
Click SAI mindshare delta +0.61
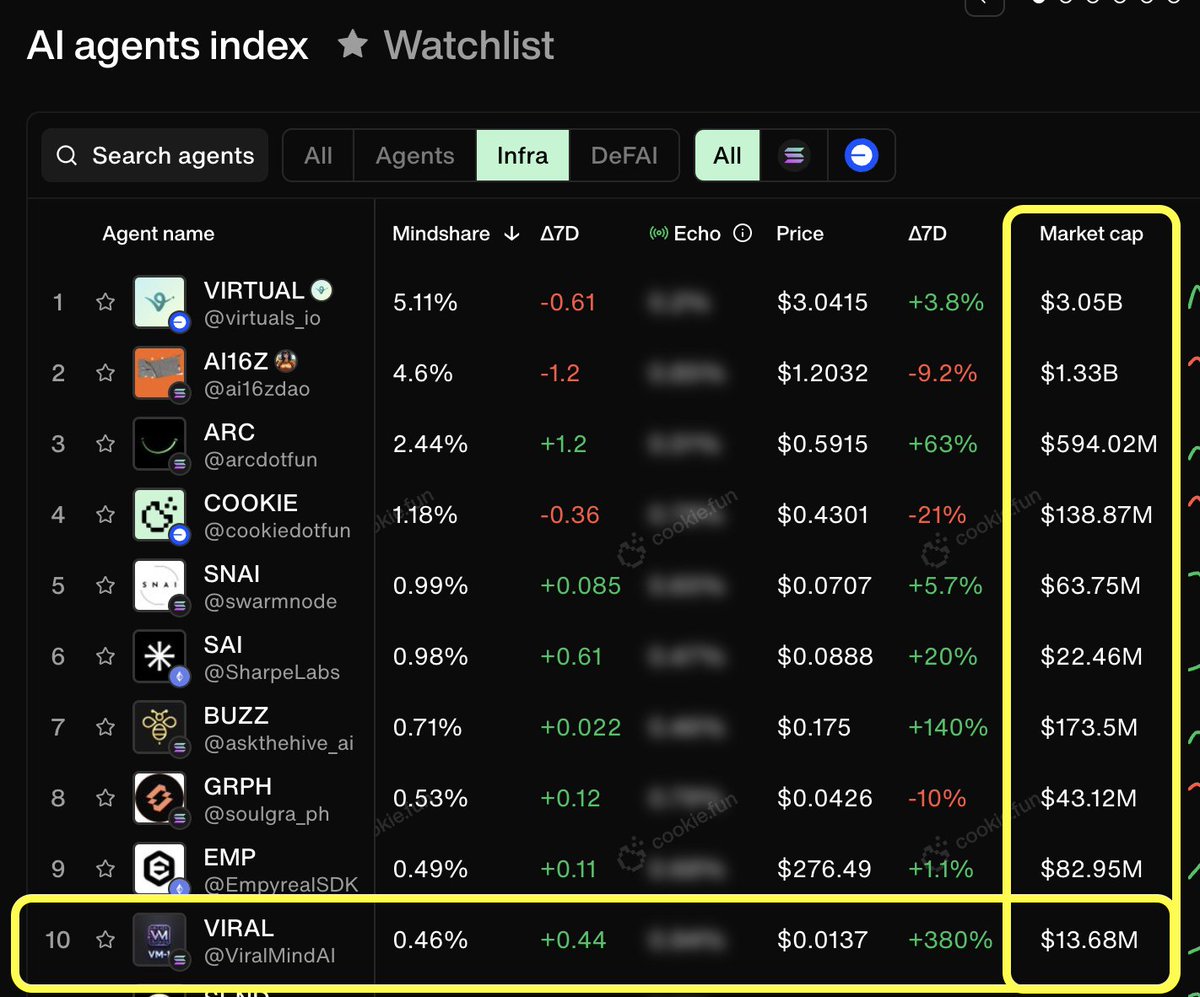pos(571,656)
